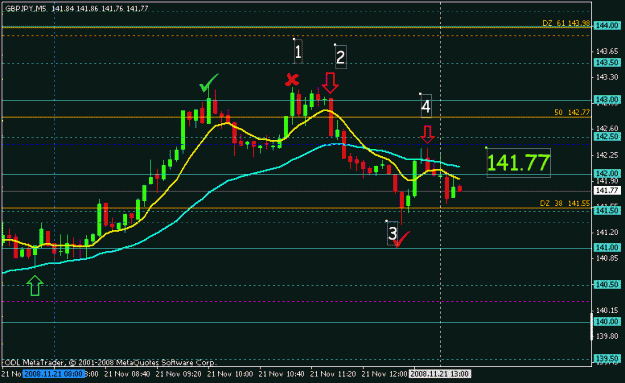The width and height of the screenshot is (625, 383).
Task: Click the 140.00 price level tag
Action: coord(607,321)
